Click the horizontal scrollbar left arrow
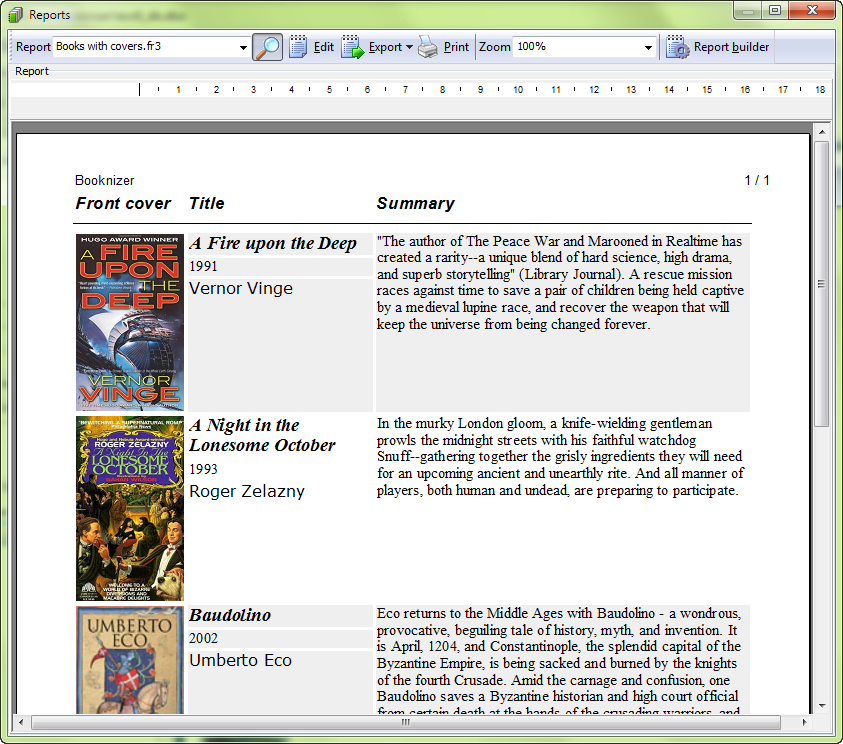 pos(20,722)
